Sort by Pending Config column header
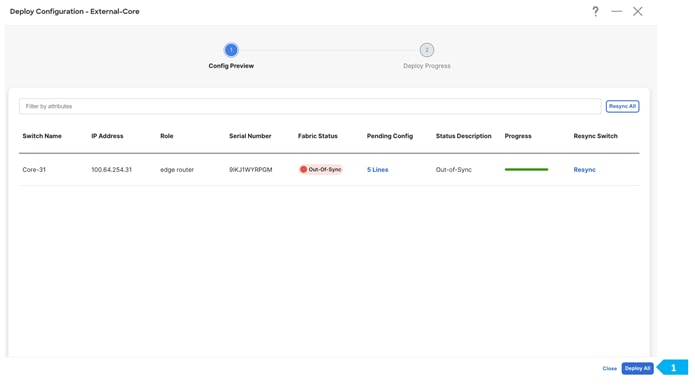 pos(390,136)
